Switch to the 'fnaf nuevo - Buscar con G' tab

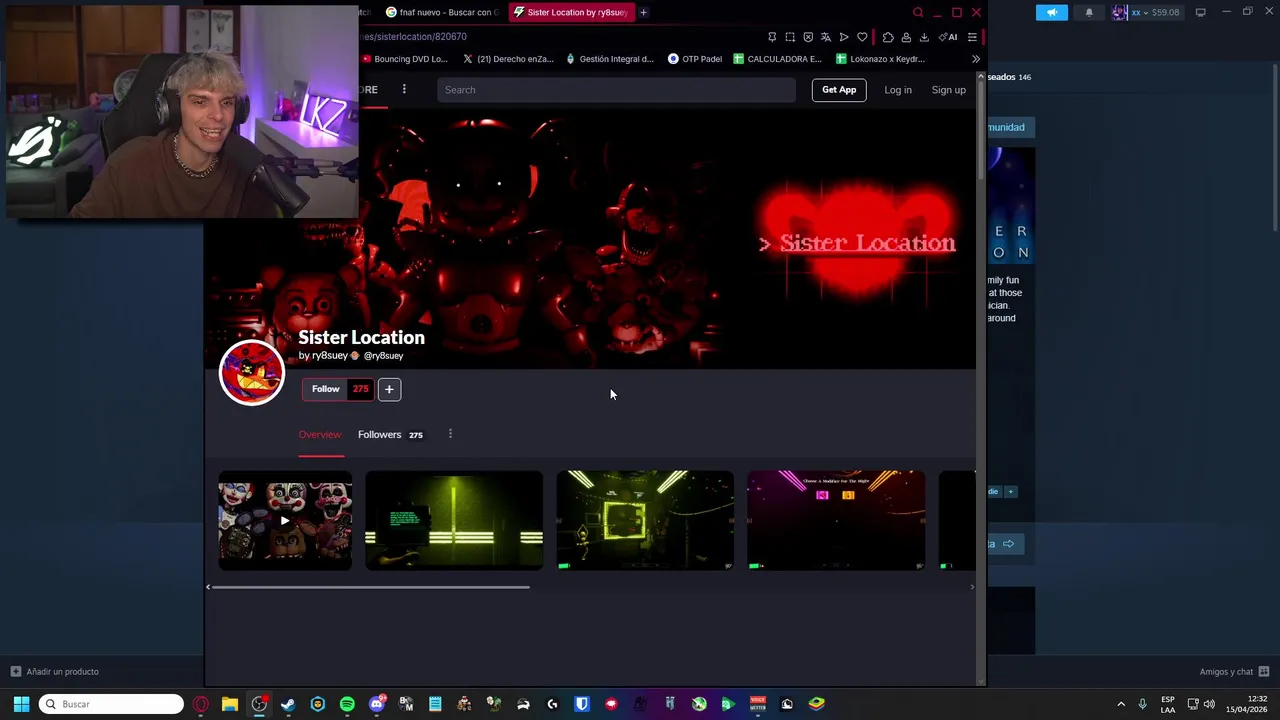441,12
